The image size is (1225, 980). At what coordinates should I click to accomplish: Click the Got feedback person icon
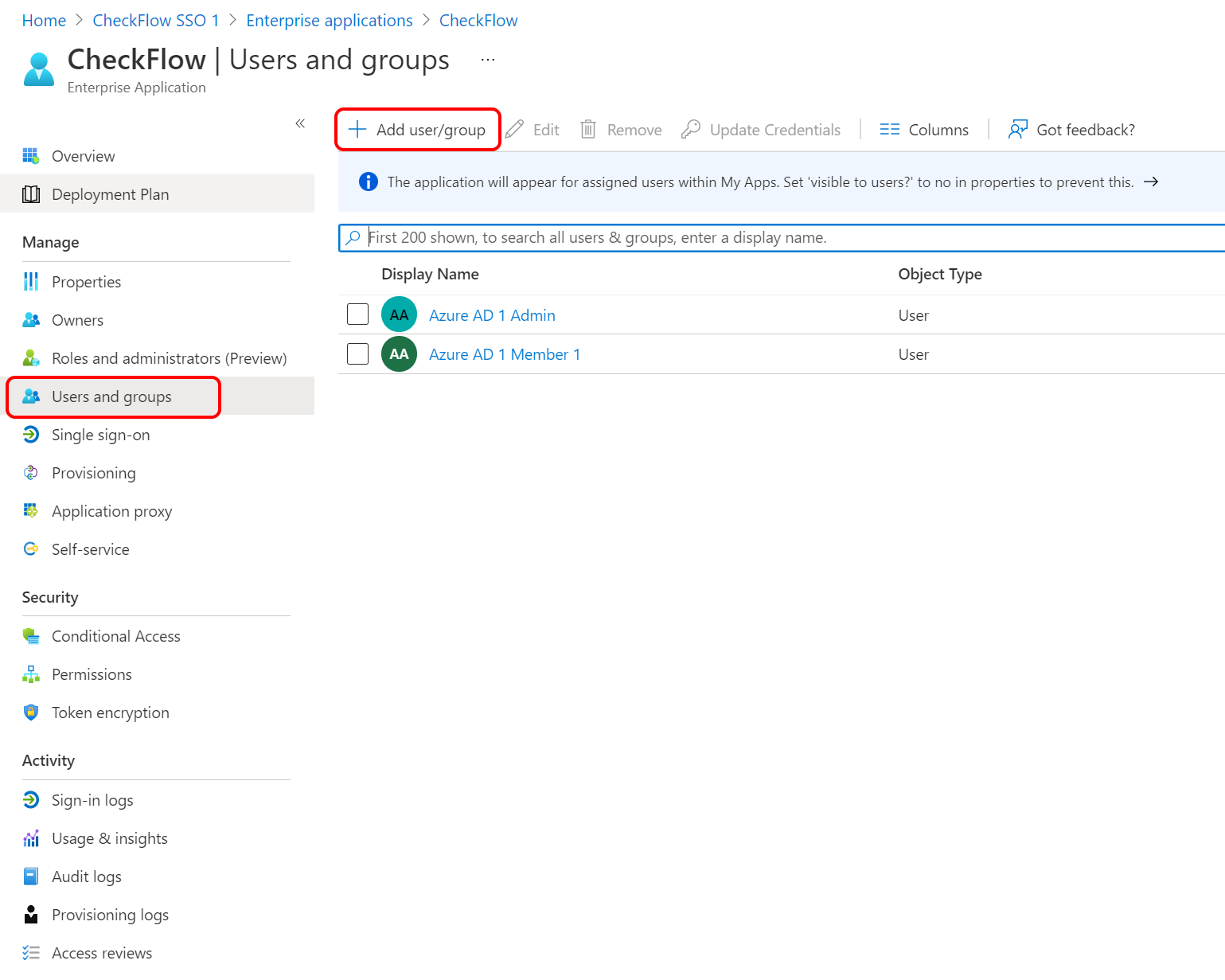(x=1018, y=130)
